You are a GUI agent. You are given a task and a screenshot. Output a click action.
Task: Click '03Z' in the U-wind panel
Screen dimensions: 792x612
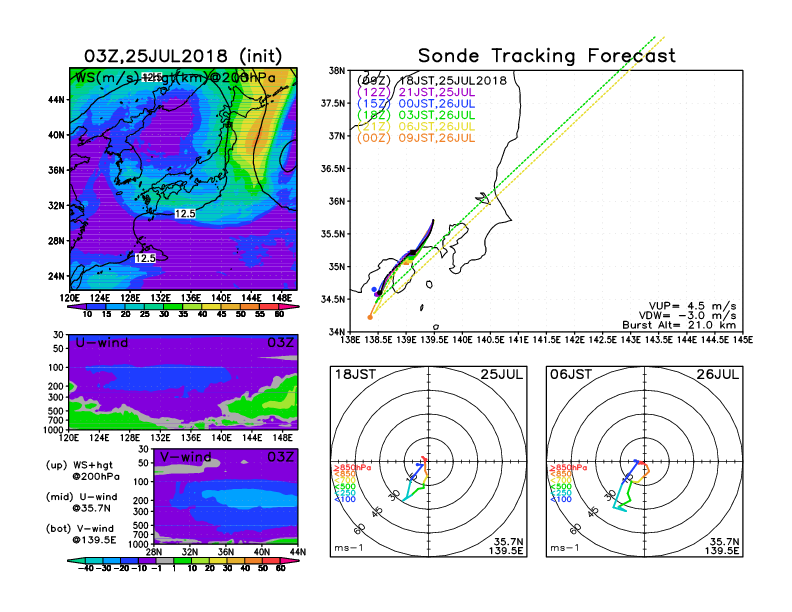coord(280,343)
